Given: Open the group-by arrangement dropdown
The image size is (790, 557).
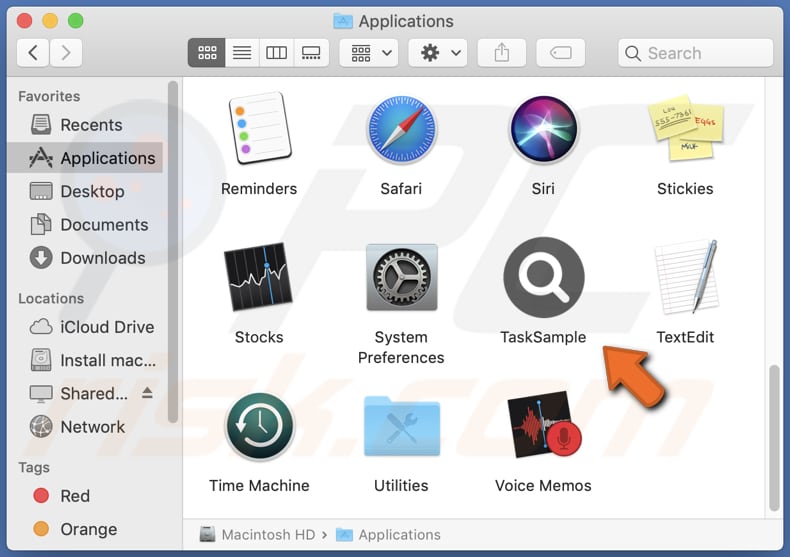Looking at the screenshot, I should coord(369,52).
